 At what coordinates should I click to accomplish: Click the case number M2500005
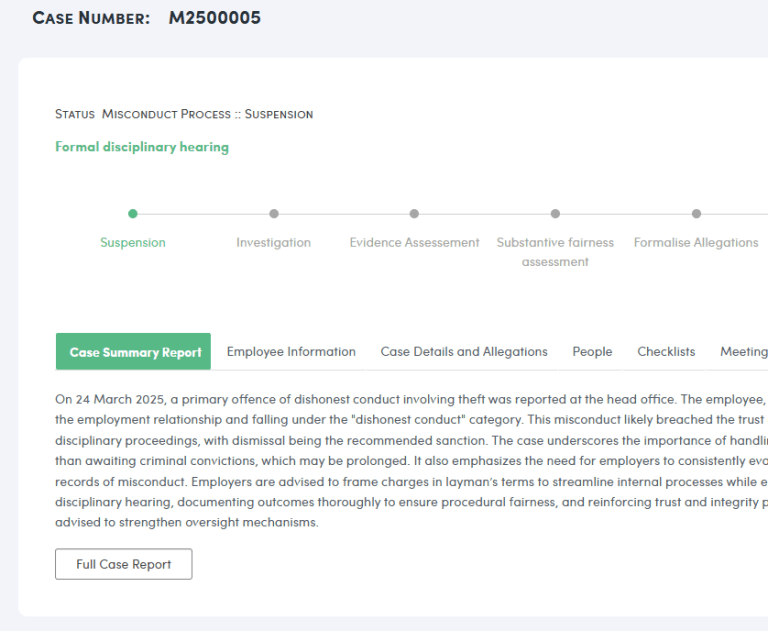[x=214, y=18]
